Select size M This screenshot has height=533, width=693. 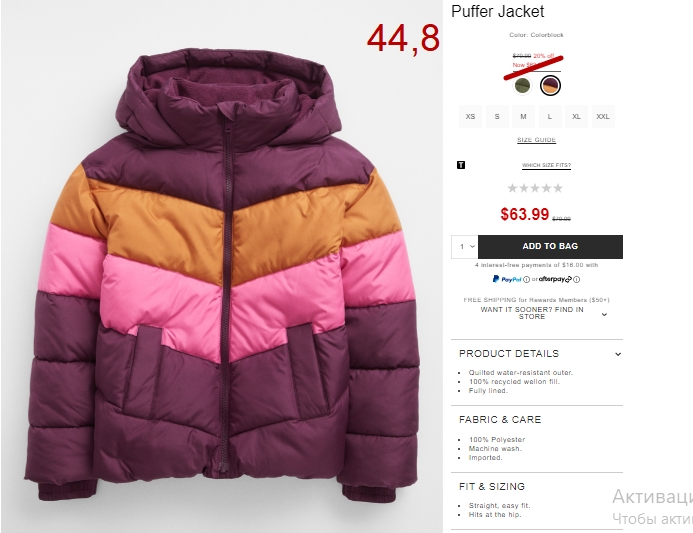tap(523, 117)
